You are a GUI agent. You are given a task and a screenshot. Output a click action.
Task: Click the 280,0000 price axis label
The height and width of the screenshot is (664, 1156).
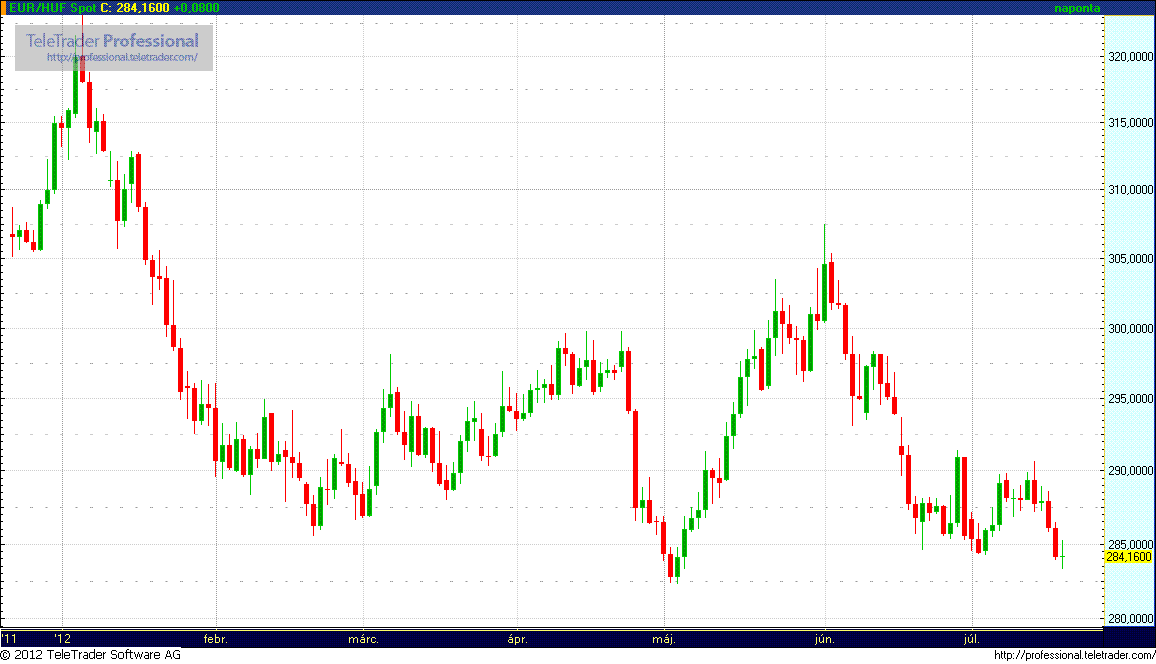click(x=1128, y=618)
